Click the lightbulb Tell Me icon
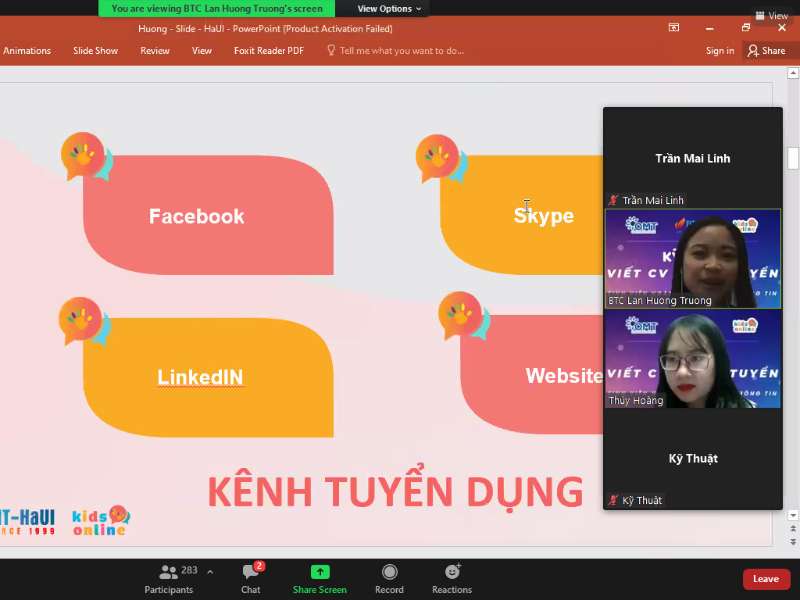This screenshot has height=600, width=800. [x=330, y=51]
